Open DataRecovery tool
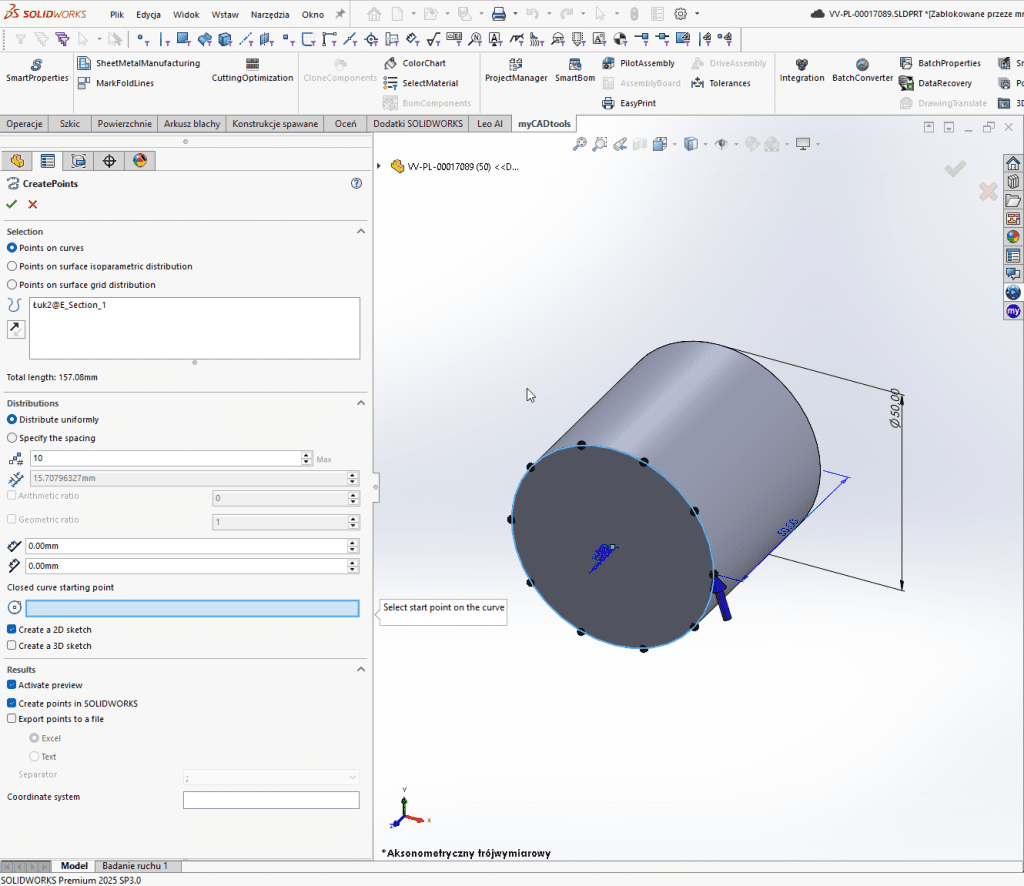1024x886 pixels. point(935,83)
